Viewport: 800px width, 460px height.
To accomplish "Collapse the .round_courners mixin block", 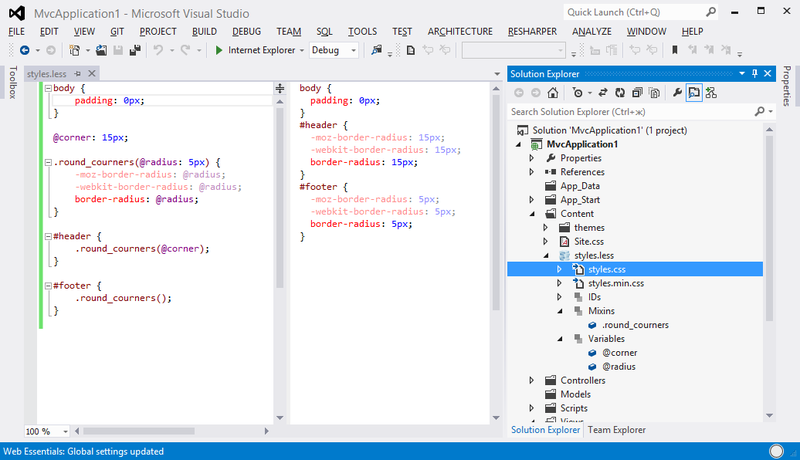I will [x=48, y=162].
